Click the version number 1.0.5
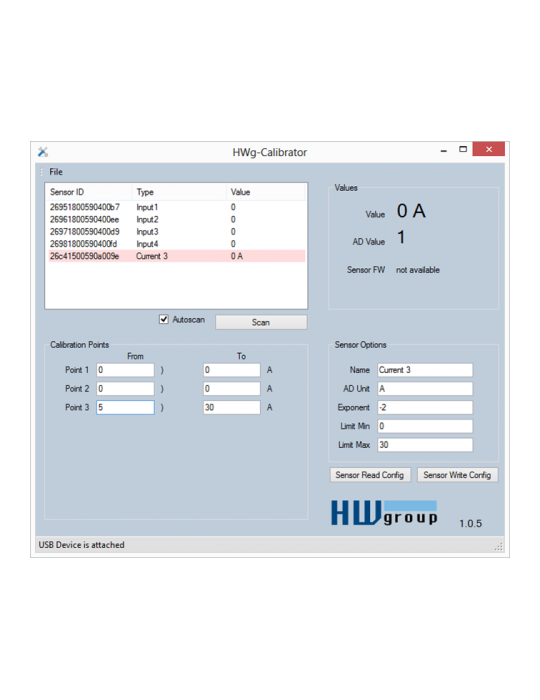Image resolution: width=540 pixels, height=700 pixels. click(471, 524)
